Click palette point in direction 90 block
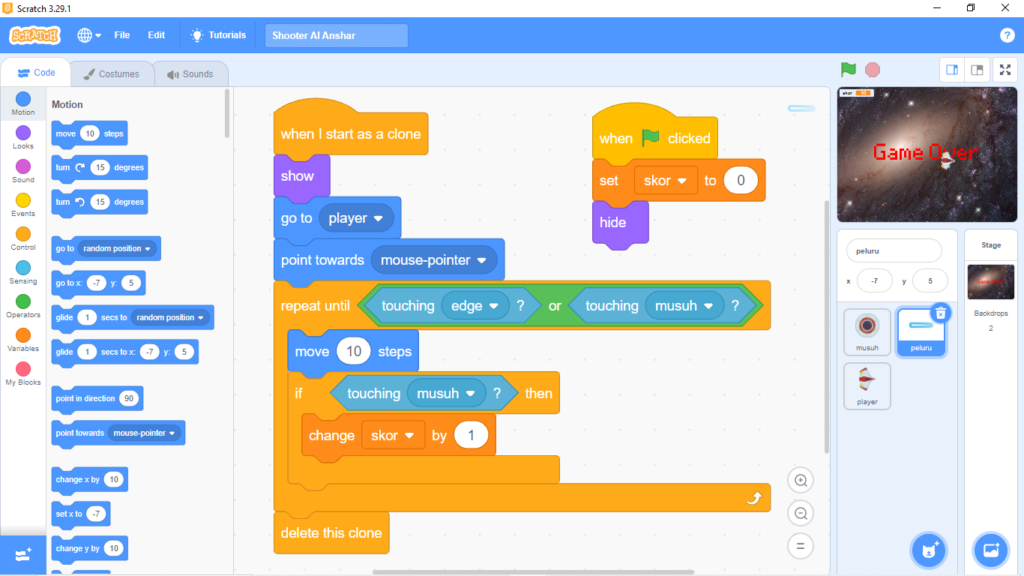1024x576 pixels. [x=97, y=398]
